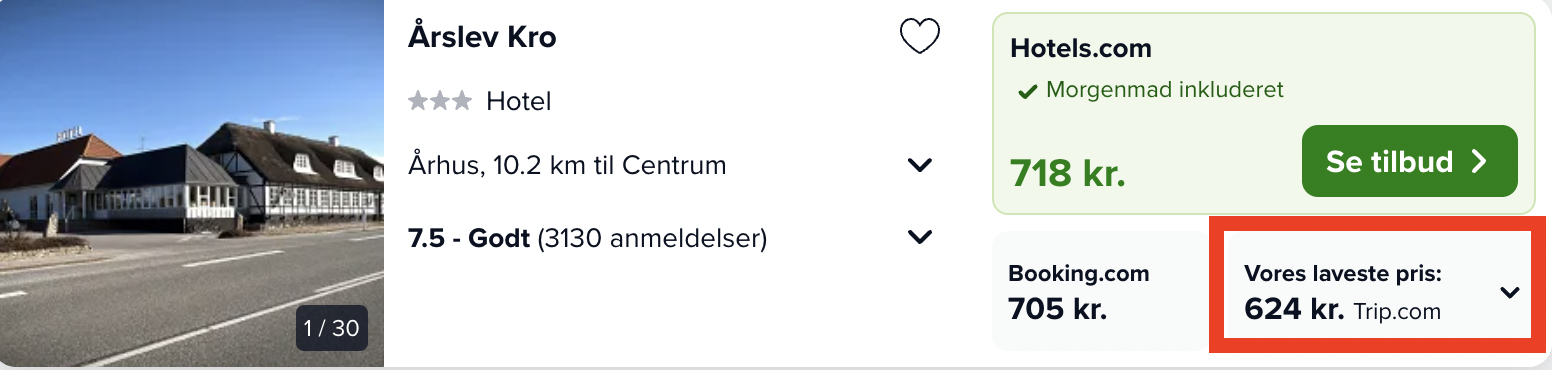Click the Hotel type label
Viewport: 1552px width, 370px height.
(519, 101)
